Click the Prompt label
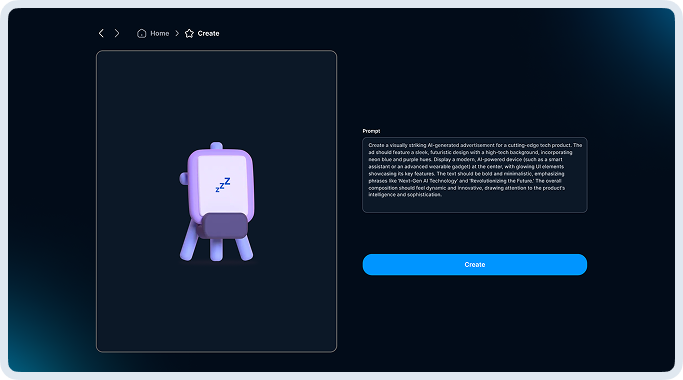683x380 pixels. 371,131
